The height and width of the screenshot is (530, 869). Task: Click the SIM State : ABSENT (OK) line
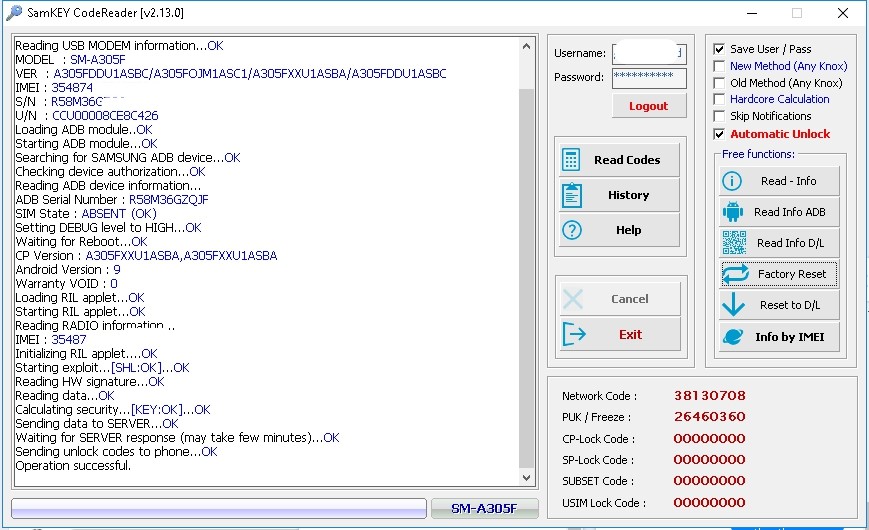tap(86, 213)
